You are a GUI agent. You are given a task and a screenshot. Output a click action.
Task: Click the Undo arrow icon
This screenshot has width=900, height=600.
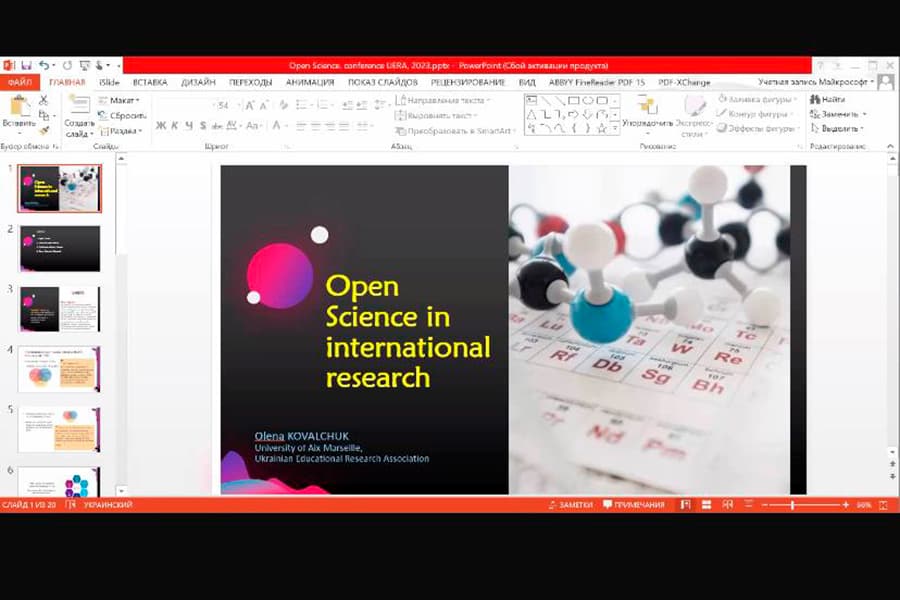(x=43, y=65)
